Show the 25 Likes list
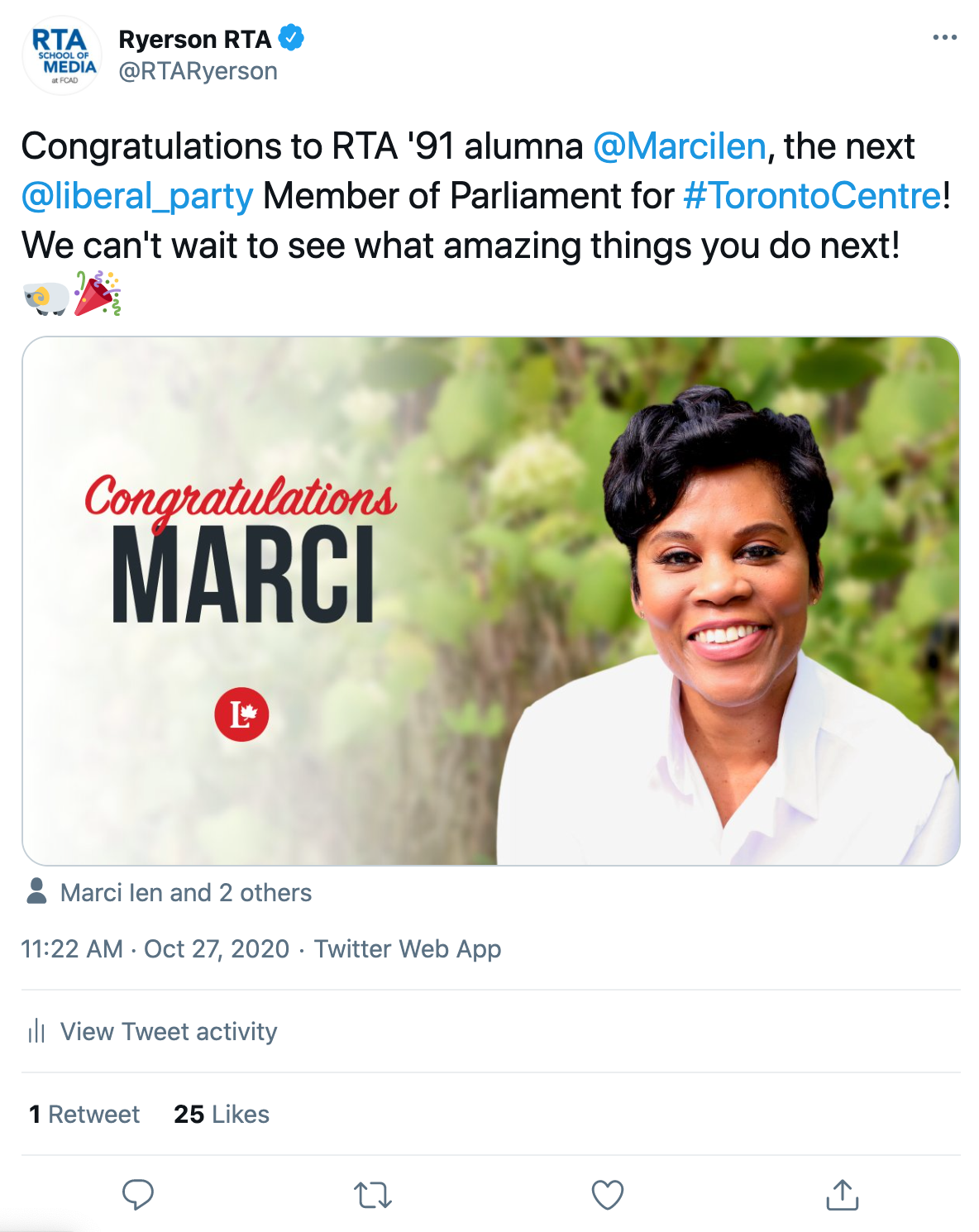The width and height of the screenshot is (979, 1232). (x=222, y=1115)
